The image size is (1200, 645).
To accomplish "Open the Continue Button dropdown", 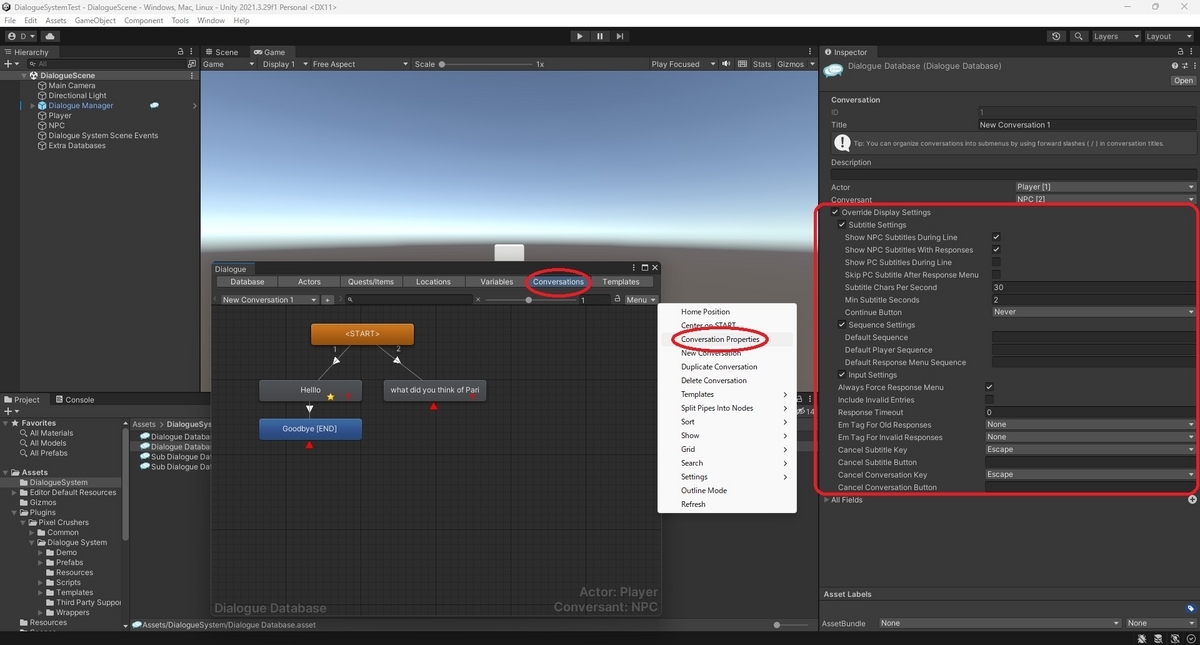I will pos(1093,312).
